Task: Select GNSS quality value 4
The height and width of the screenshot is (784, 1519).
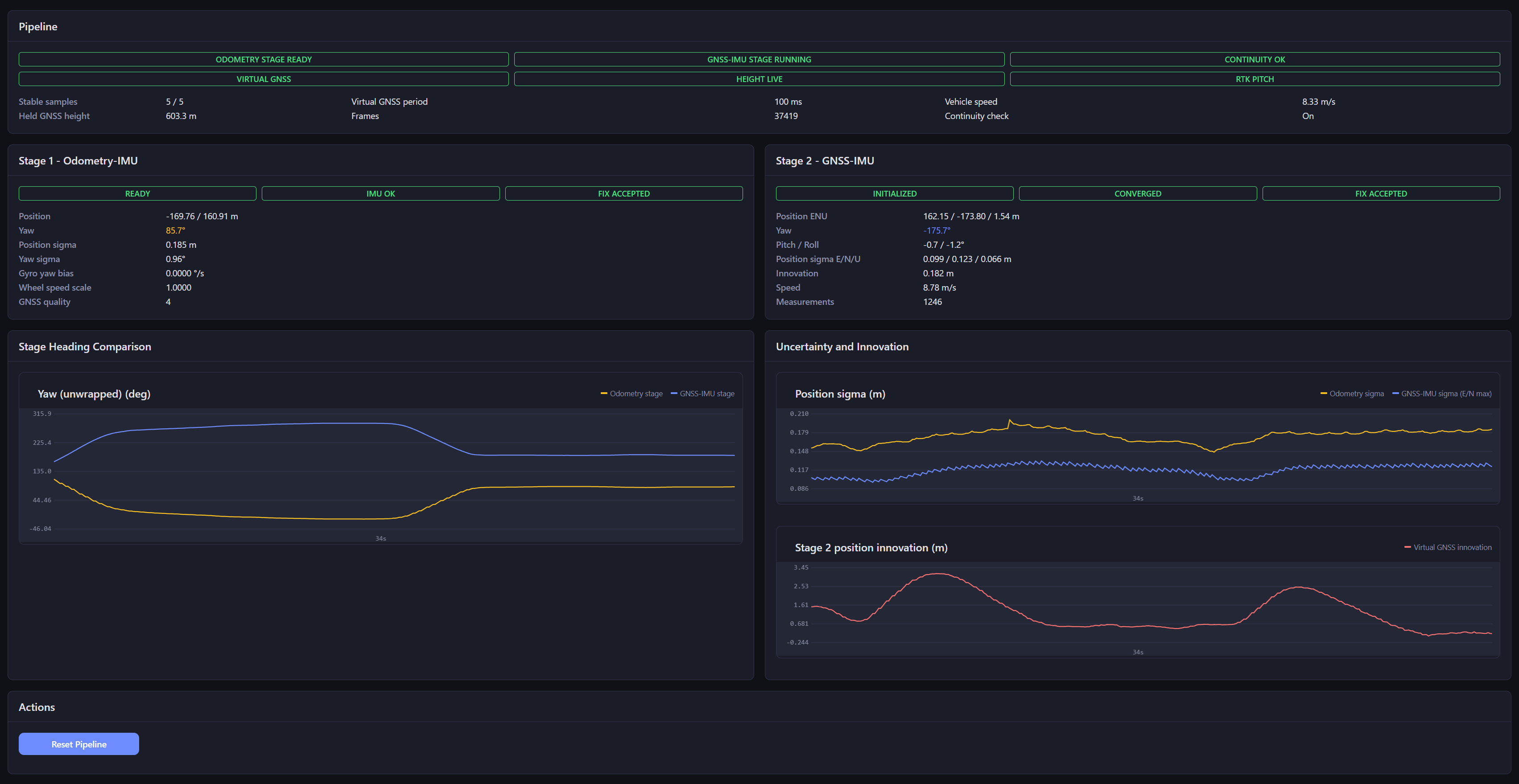Action: [x=168, y=302]
